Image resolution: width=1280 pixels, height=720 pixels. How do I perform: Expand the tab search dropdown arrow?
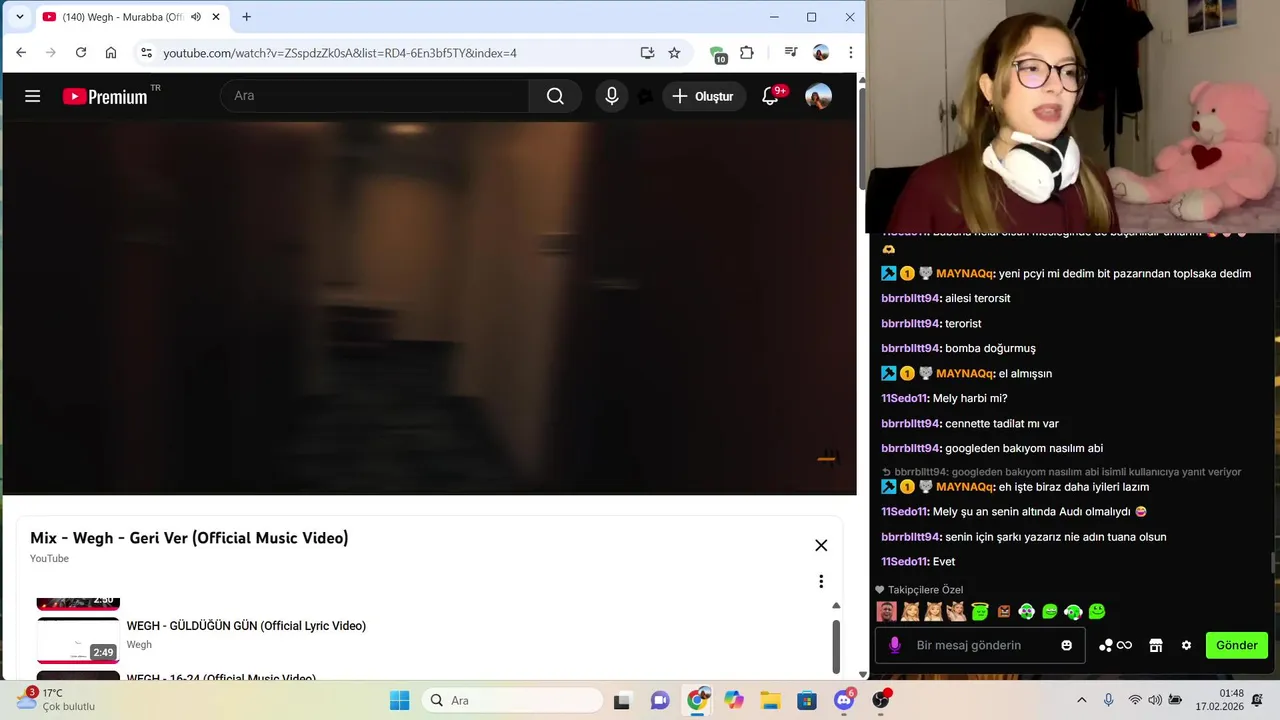pos(19,17)
